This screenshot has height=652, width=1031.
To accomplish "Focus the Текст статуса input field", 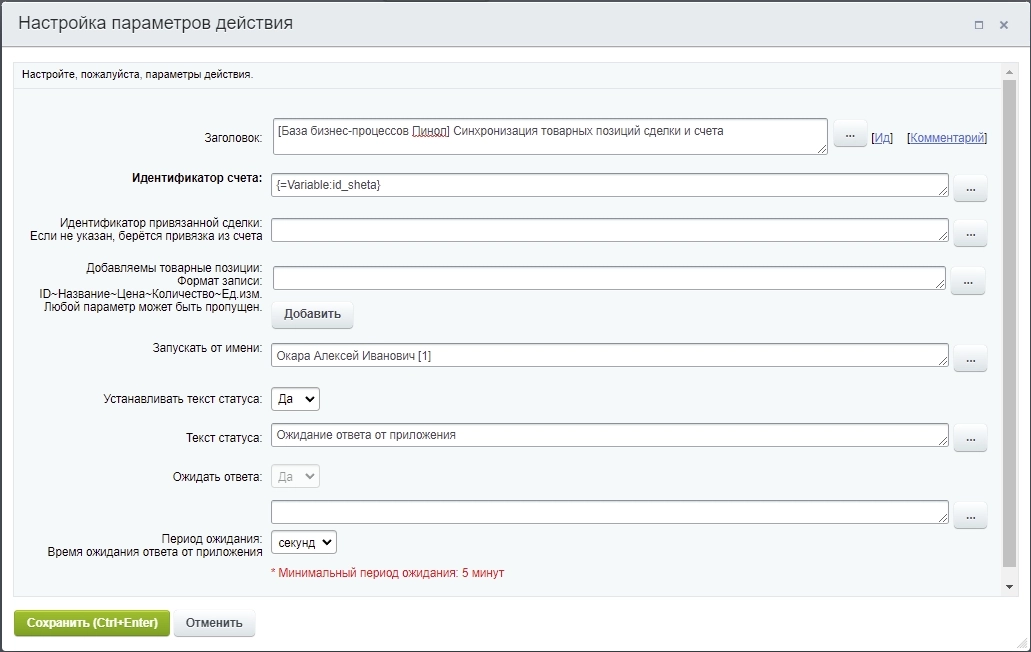I will pos(609,435).
